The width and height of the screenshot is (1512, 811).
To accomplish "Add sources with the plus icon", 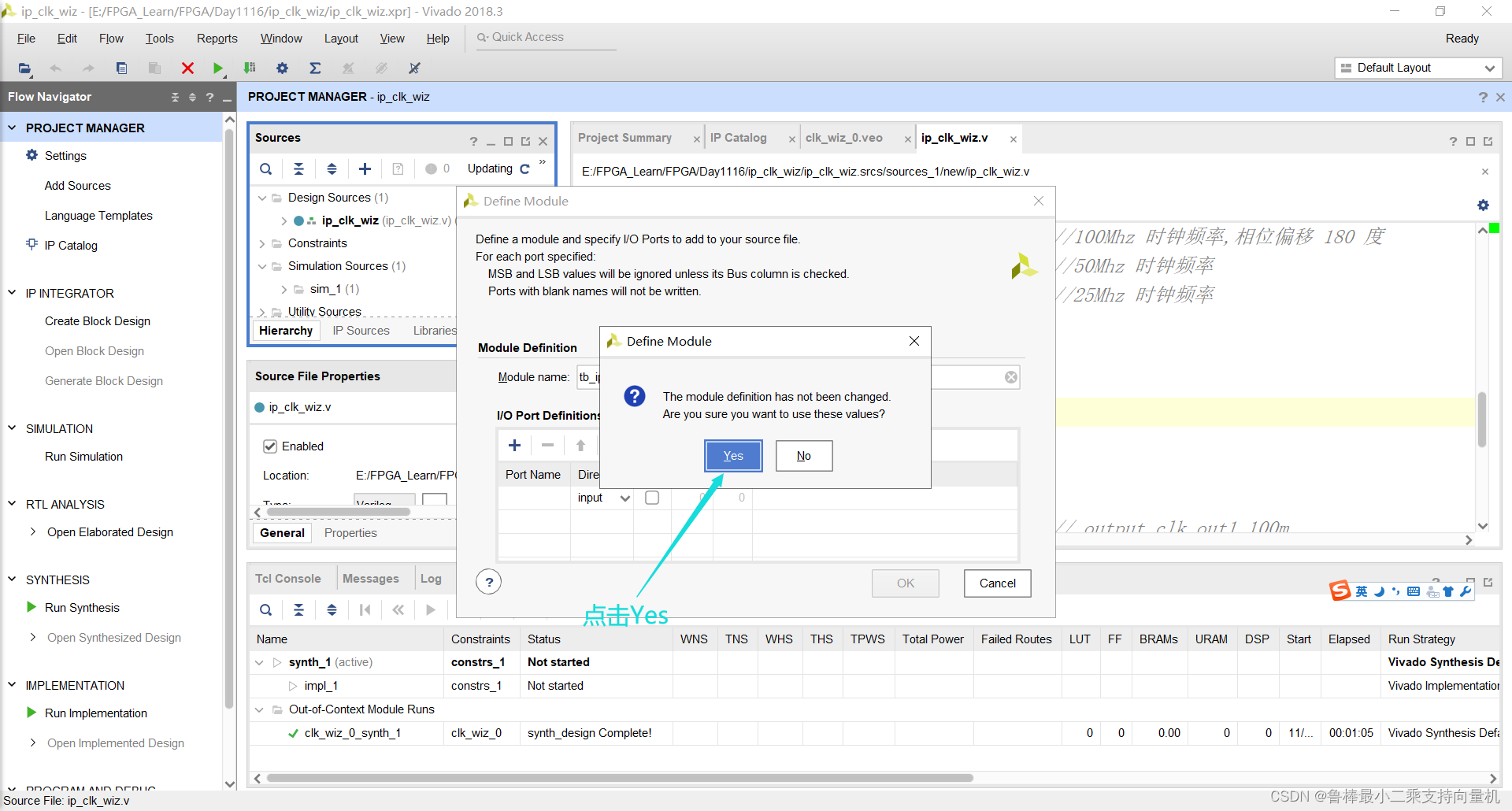I will tap(365, 168).
